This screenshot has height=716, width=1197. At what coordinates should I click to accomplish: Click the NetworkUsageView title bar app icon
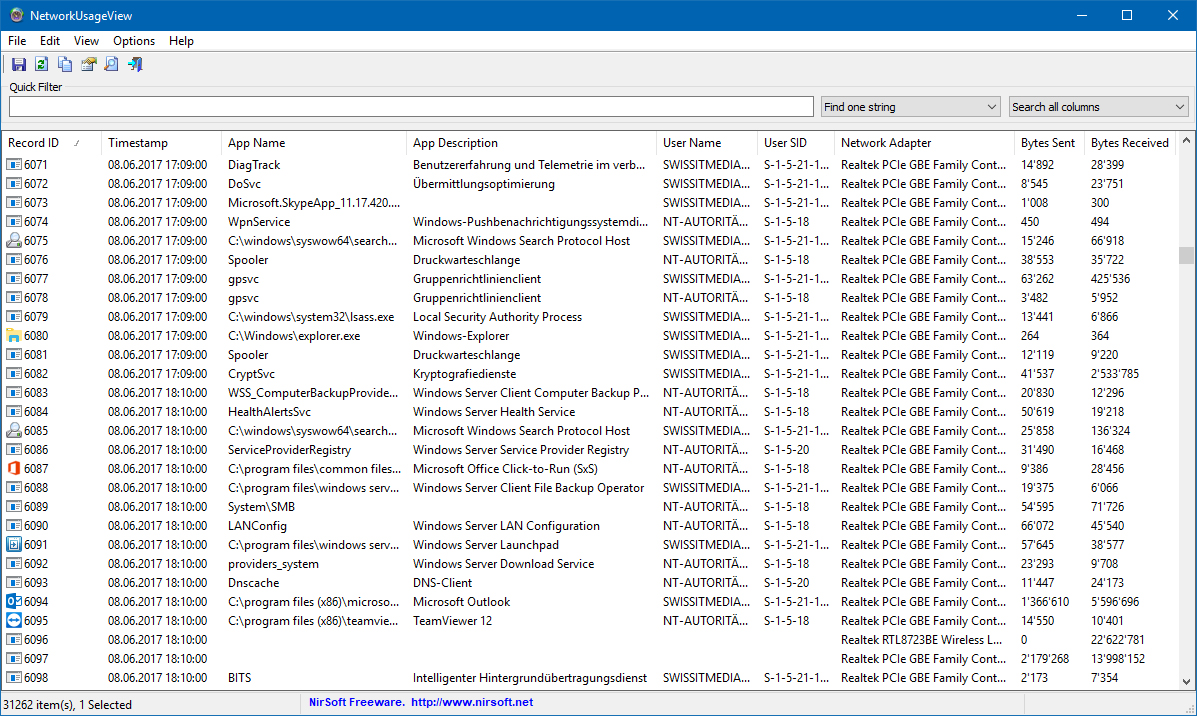pos(16,15)
